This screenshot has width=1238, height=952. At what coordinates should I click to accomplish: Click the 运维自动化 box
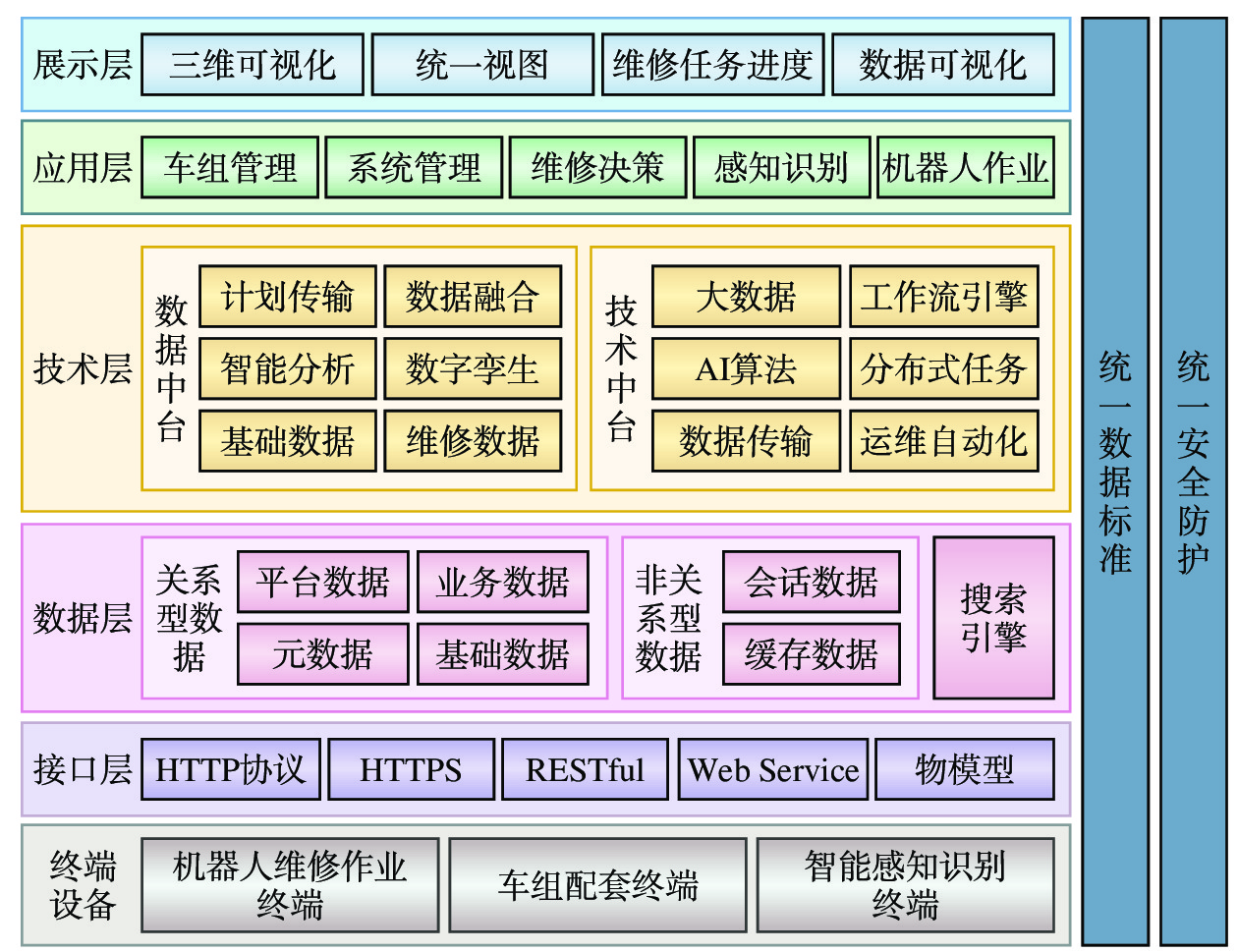943,441
